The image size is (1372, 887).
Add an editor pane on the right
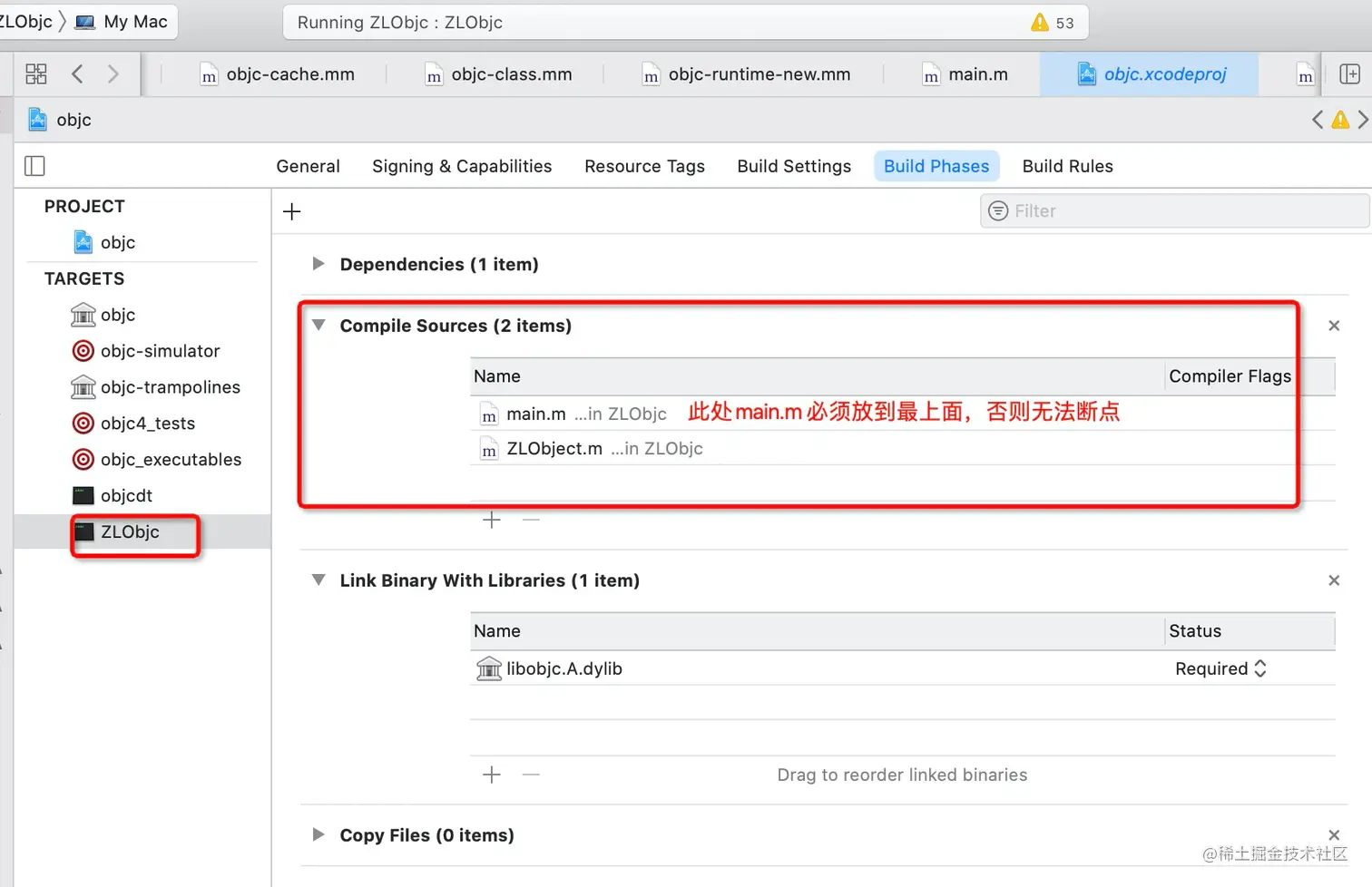coord(1349,74)
